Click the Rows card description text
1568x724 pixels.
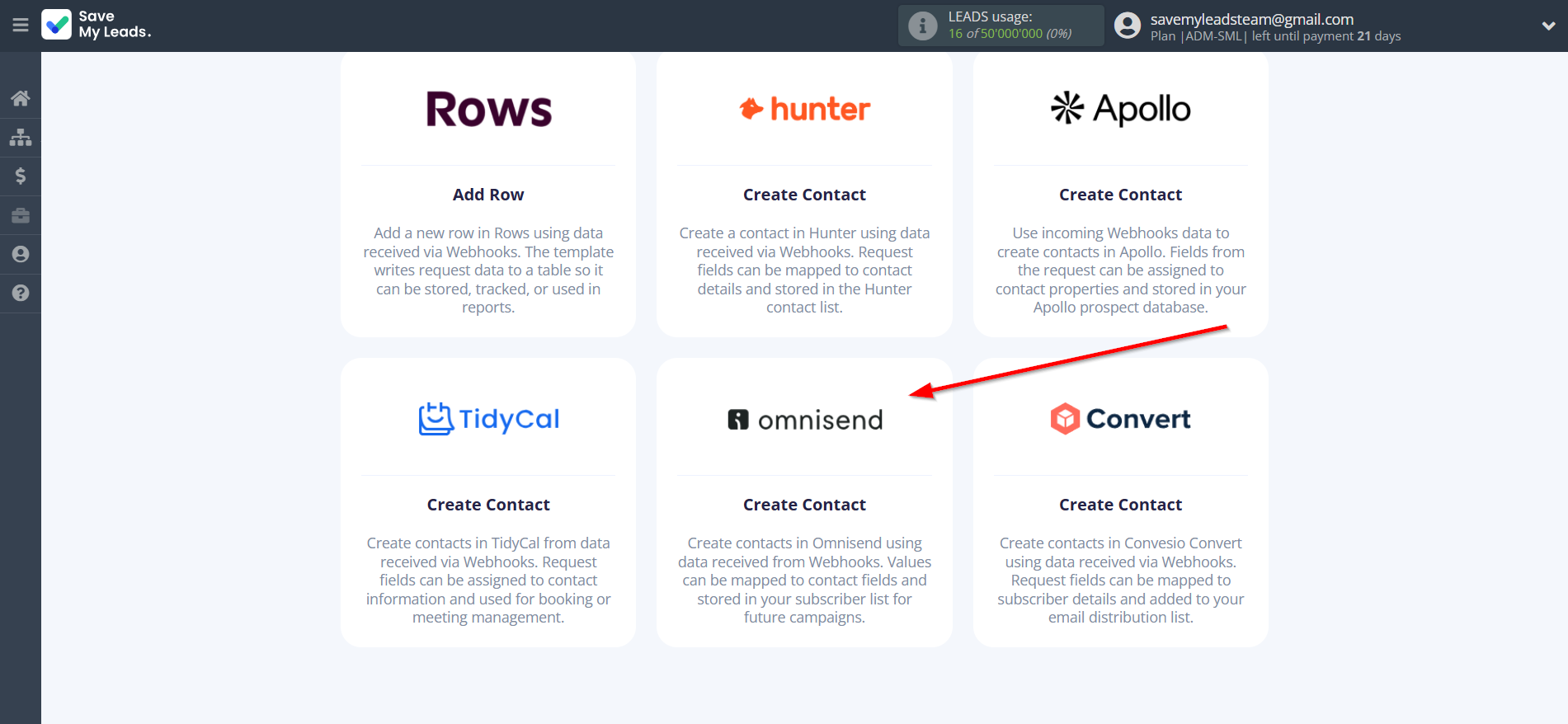488,270
